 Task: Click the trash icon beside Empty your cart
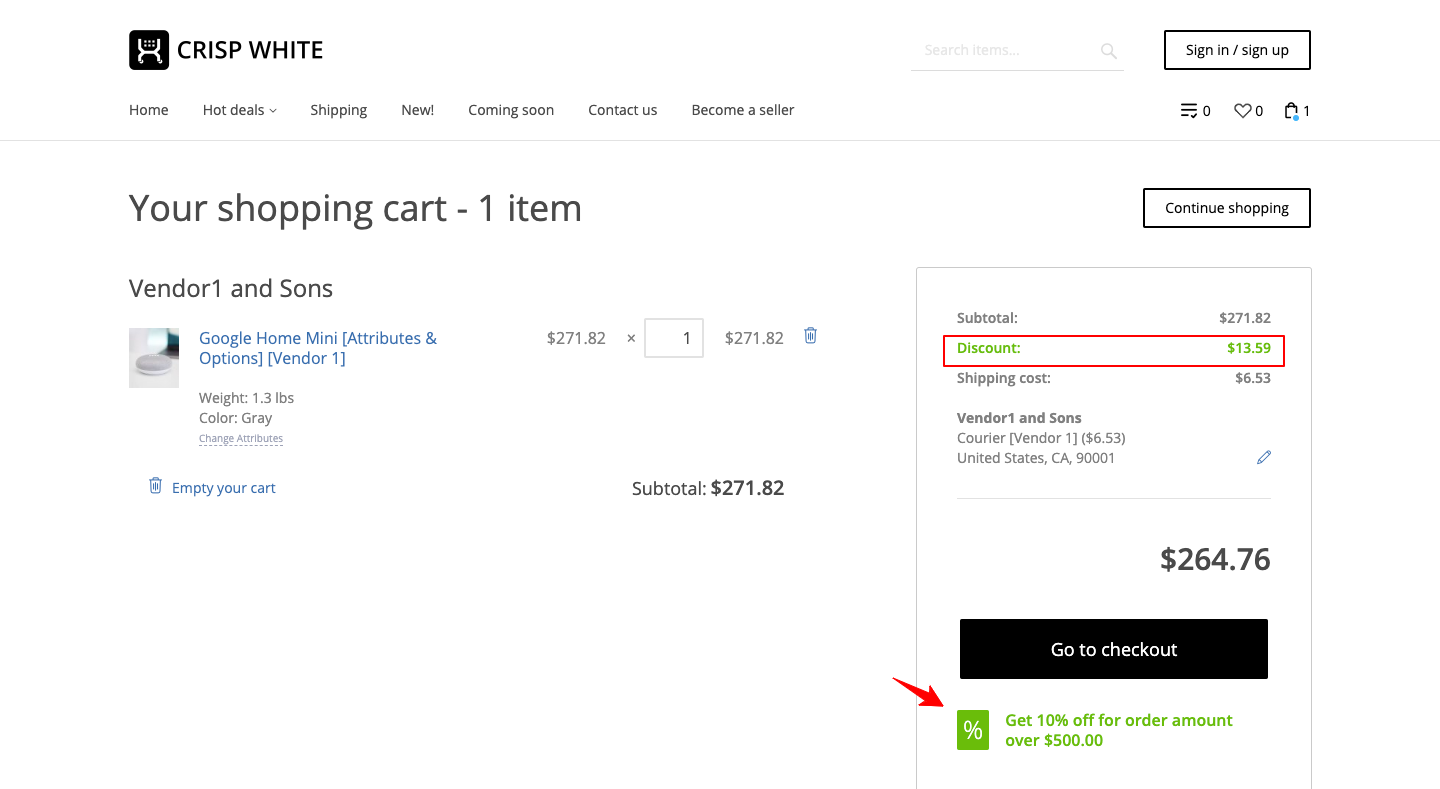tap(155, 486)
